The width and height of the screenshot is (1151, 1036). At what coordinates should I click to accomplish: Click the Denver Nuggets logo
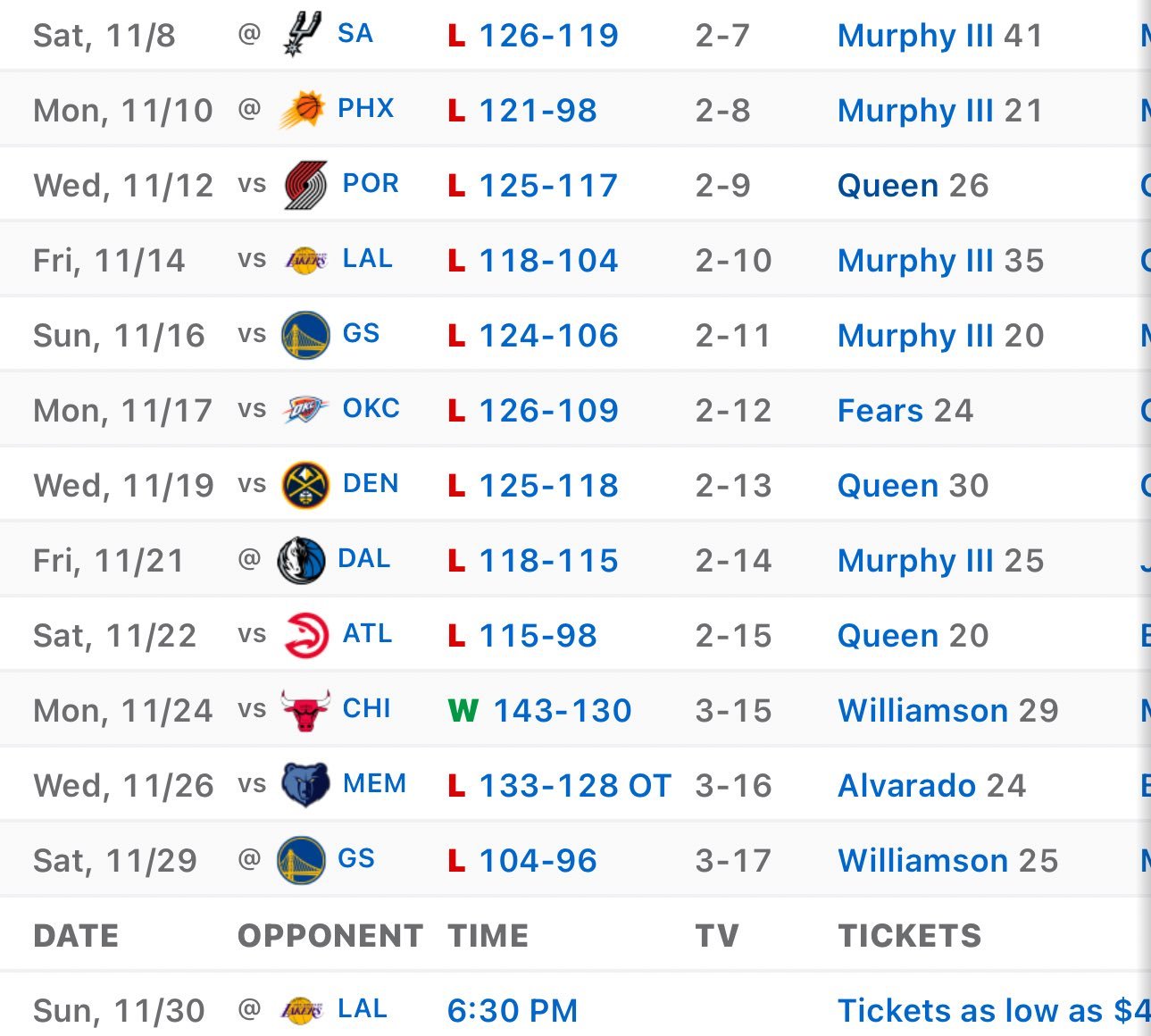click(x=305, y=485)
